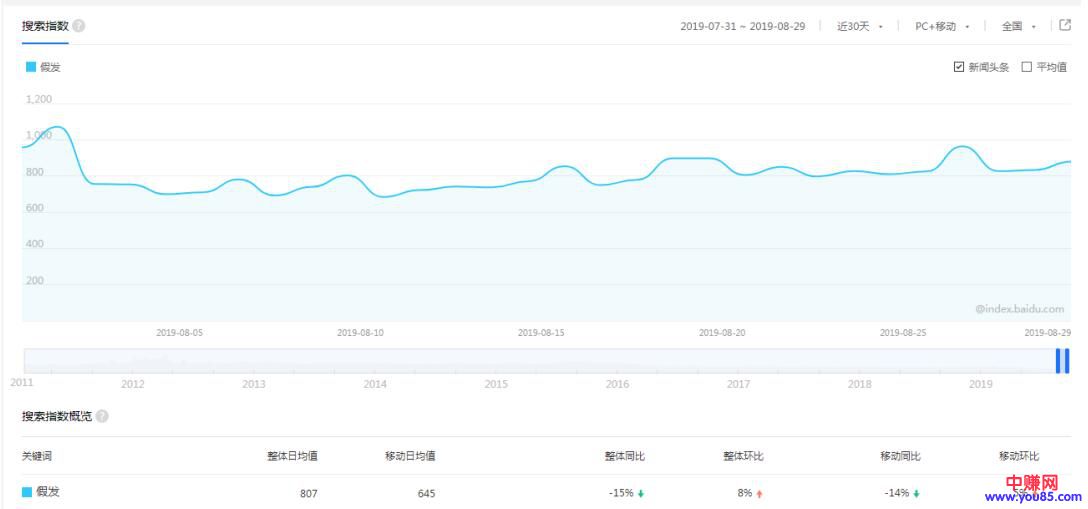Click the share/export icon at top right

(x=1065, y=26)
